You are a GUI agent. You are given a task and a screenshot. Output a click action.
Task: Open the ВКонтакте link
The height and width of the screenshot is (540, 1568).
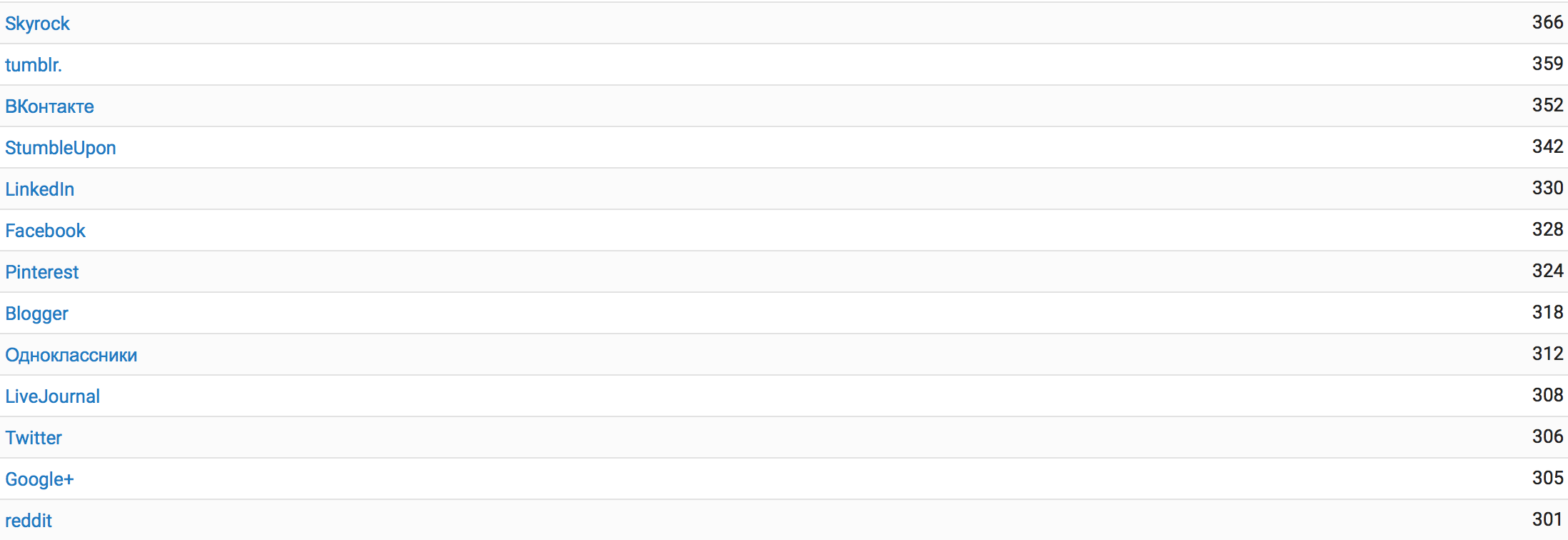pyautogui.click(x=49, y=106)
